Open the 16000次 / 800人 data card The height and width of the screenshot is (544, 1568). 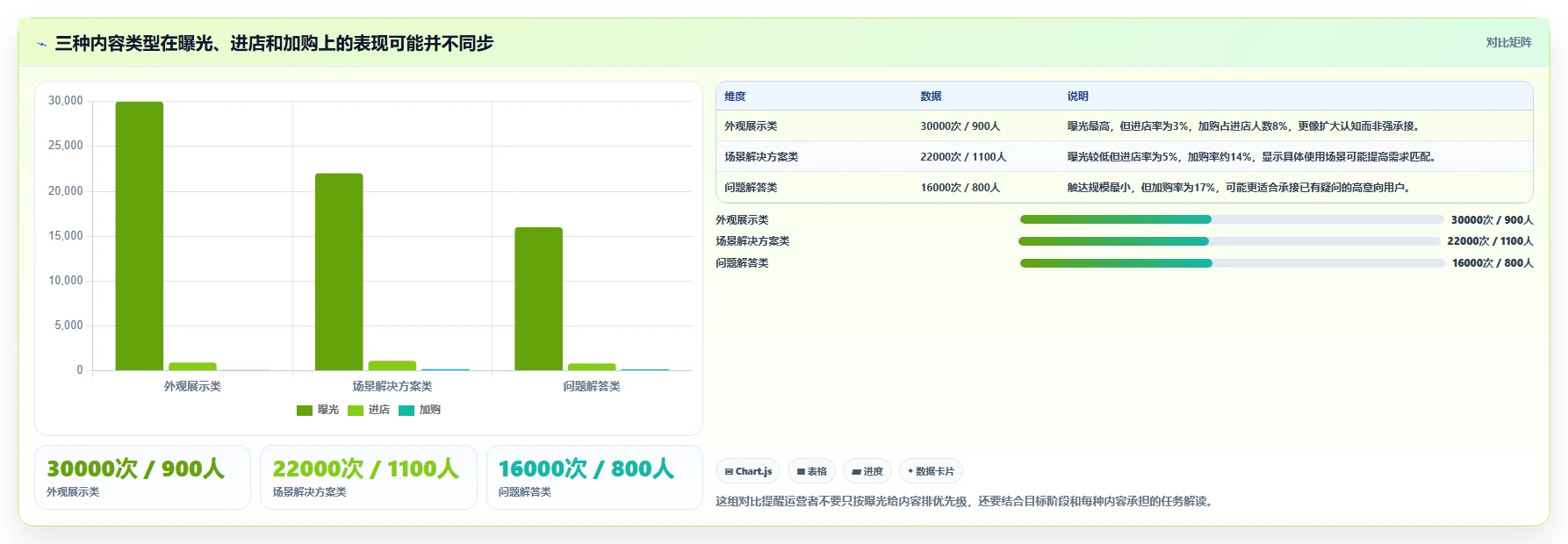(594, 477)
